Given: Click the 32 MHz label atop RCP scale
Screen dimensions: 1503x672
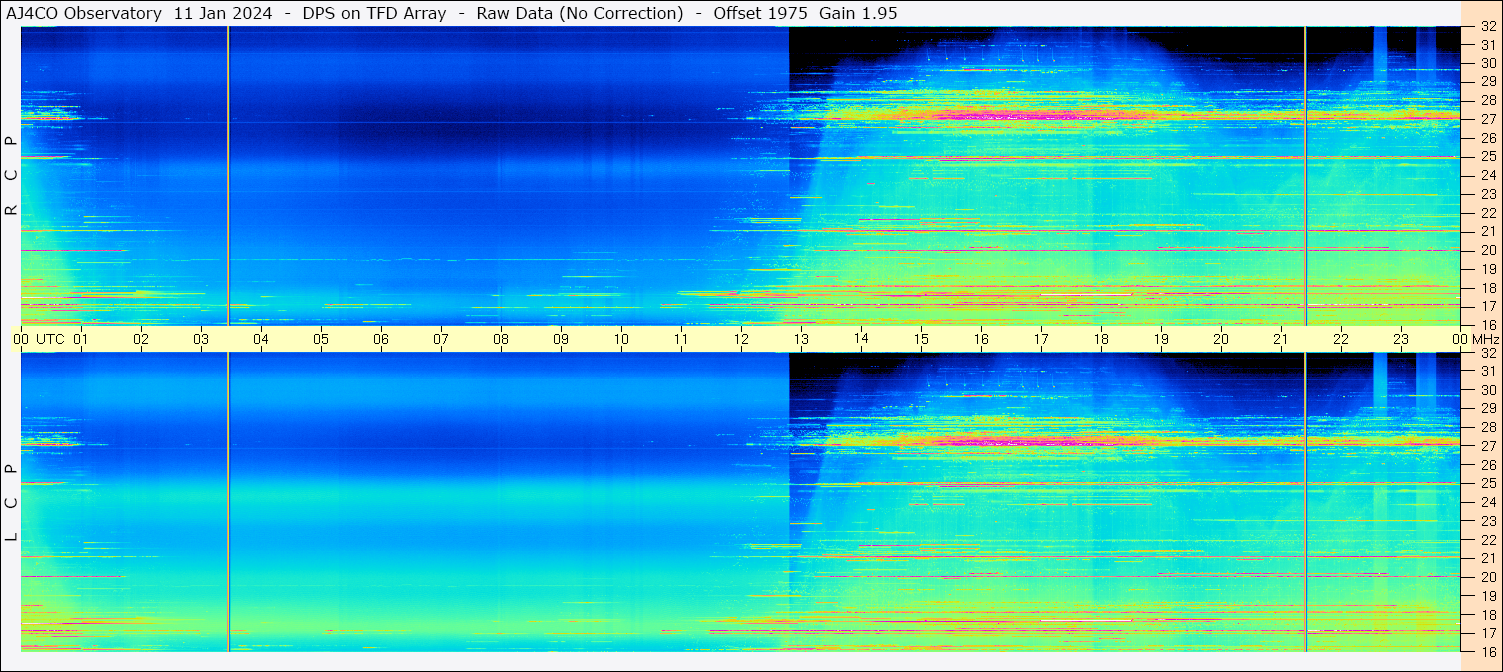Looking at the screenshot, I should click(x=1488, y=27).
